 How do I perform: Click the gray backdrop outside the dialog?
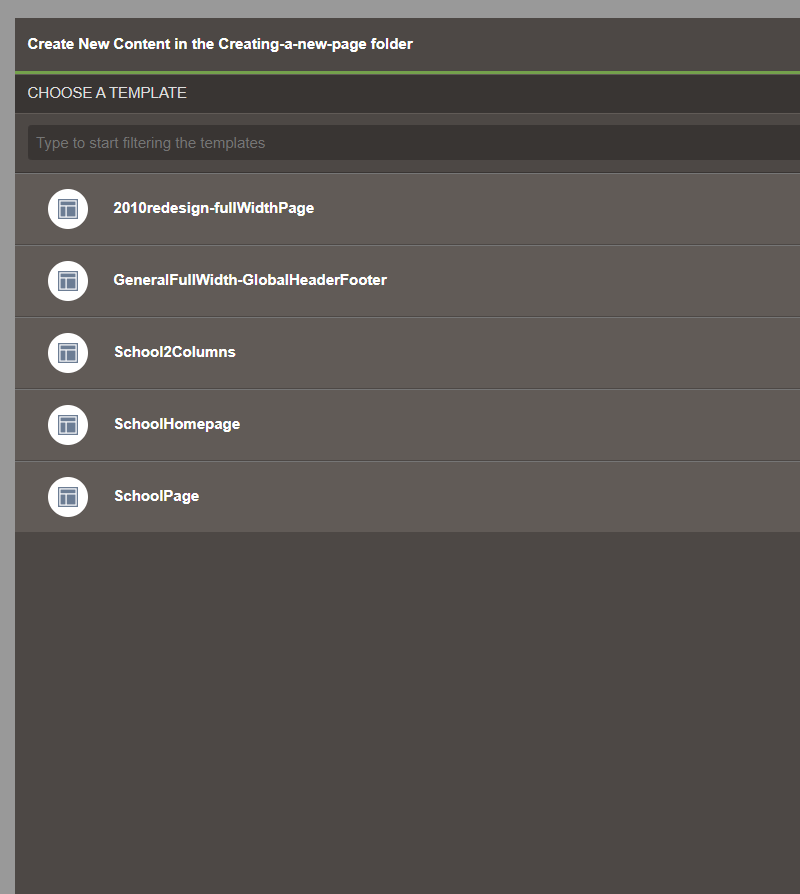click(x=7, y=450)
